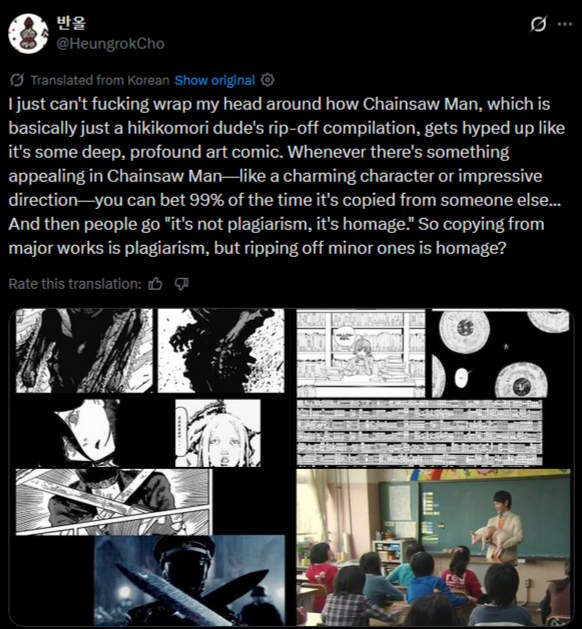
Task: Open the profile avatar of 반올
Action: pyautogui.click(x=28, y=34)
